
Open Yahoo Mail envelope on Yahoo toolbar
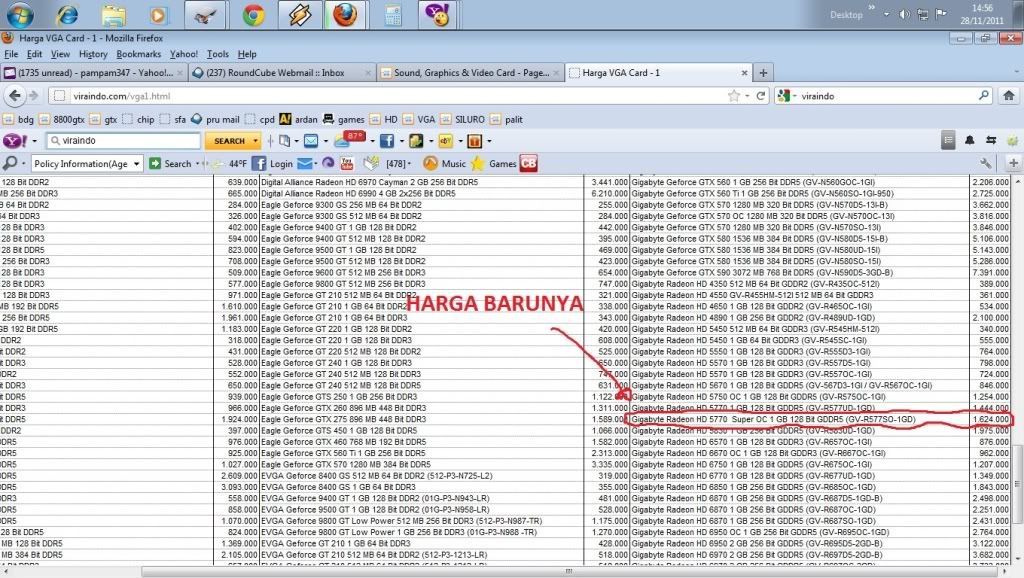click(x=311, y=140)
